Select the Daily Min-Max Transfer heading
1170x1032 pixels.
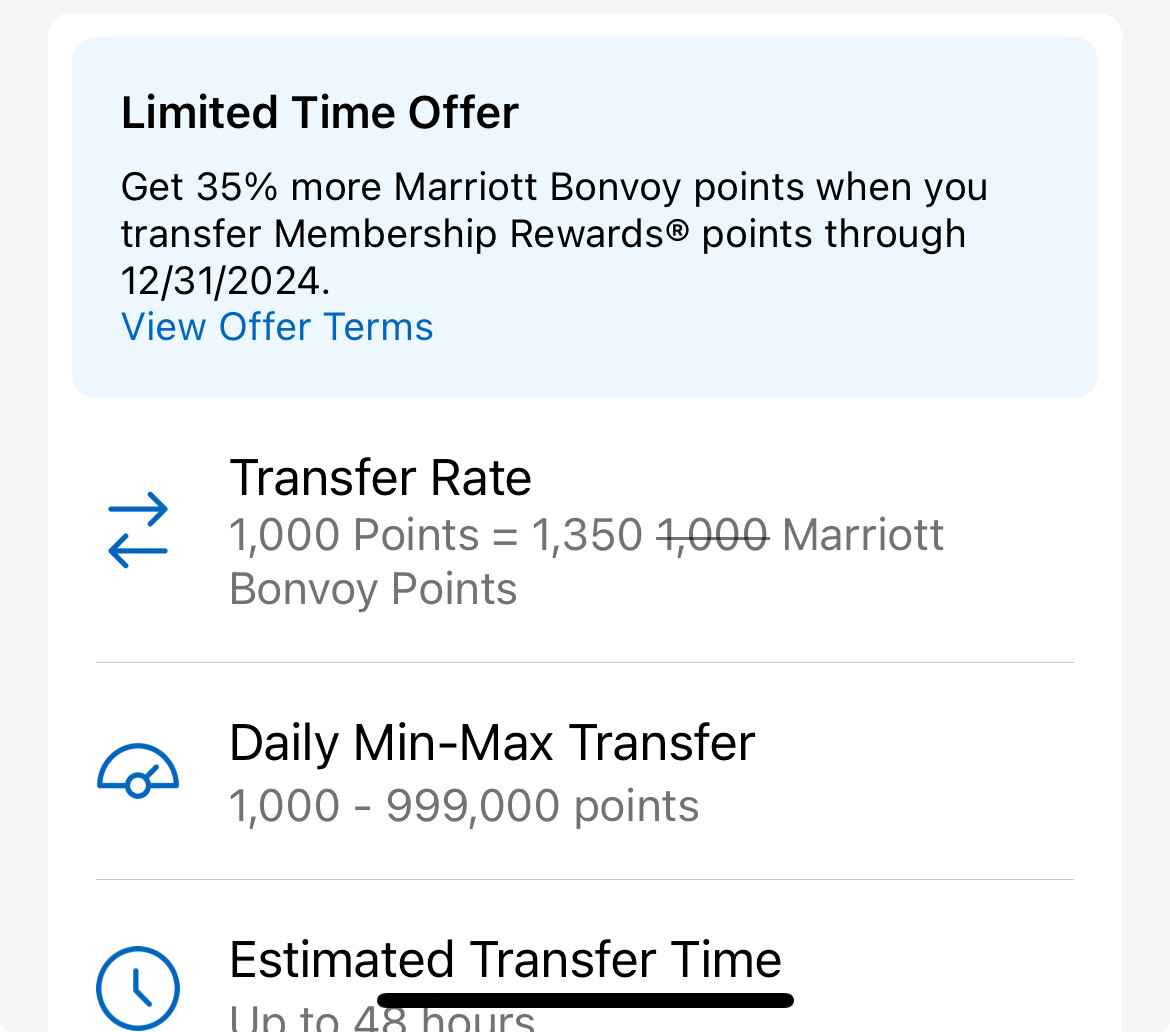492,743
